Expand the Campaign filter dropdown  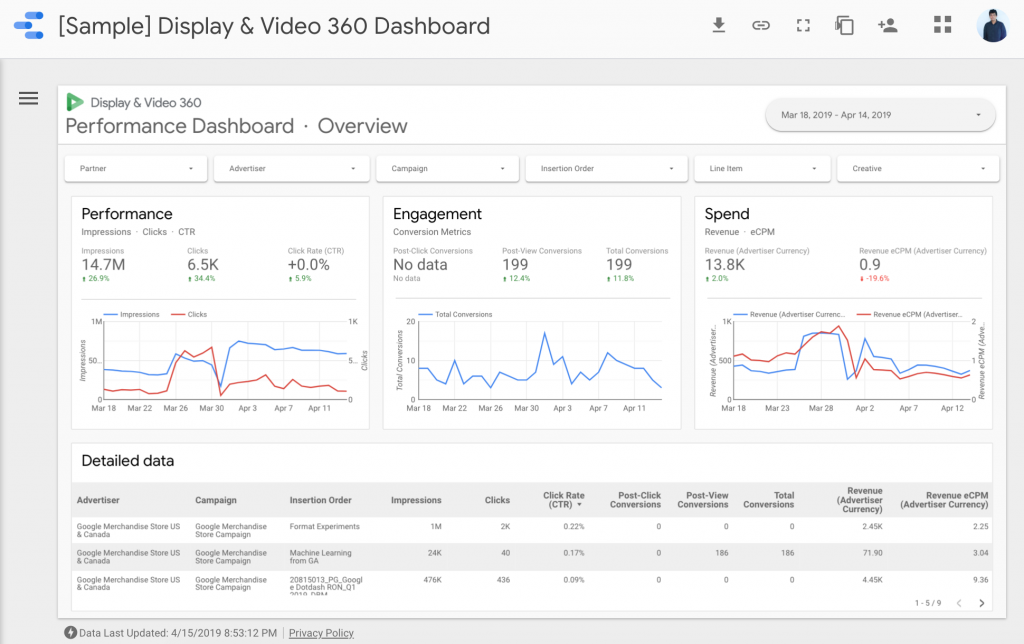coord(447,169)
